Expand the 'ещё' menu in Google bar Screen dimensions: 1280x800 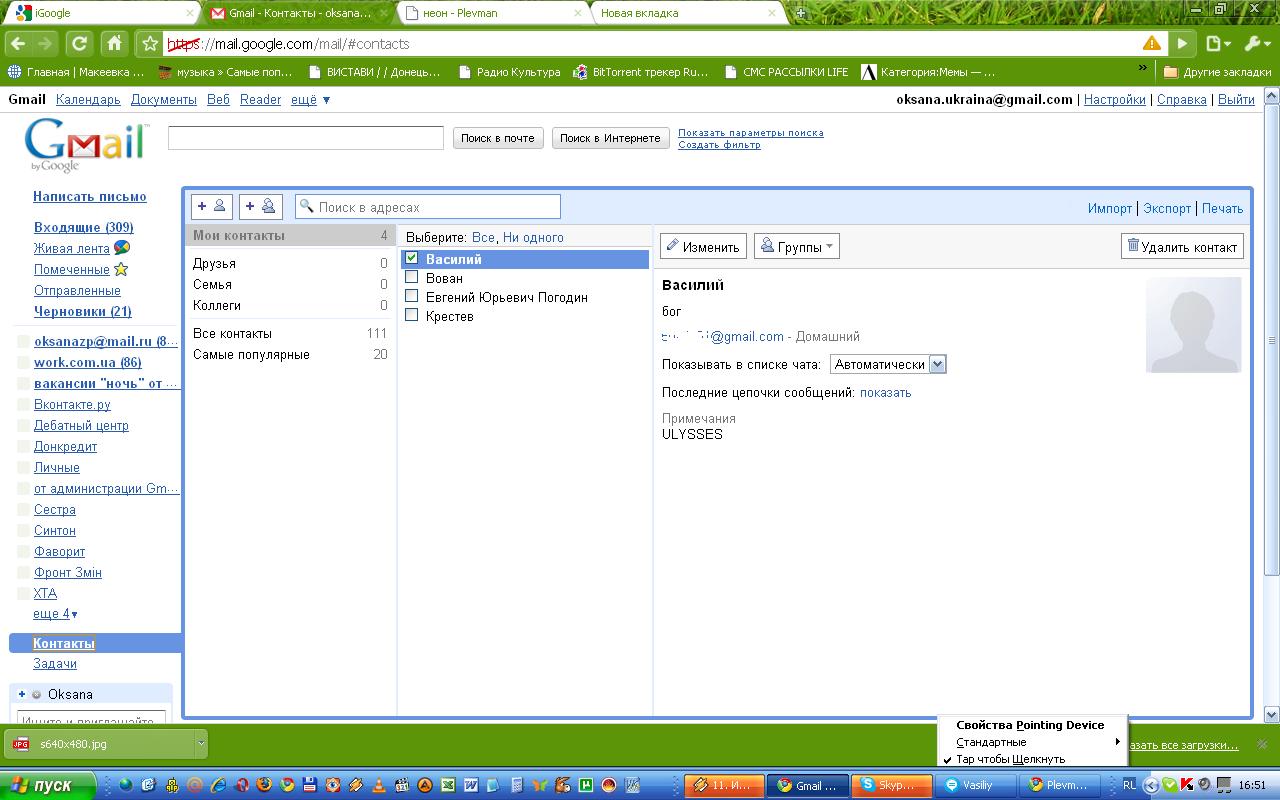pyautogui.click(x=310, y=100)
